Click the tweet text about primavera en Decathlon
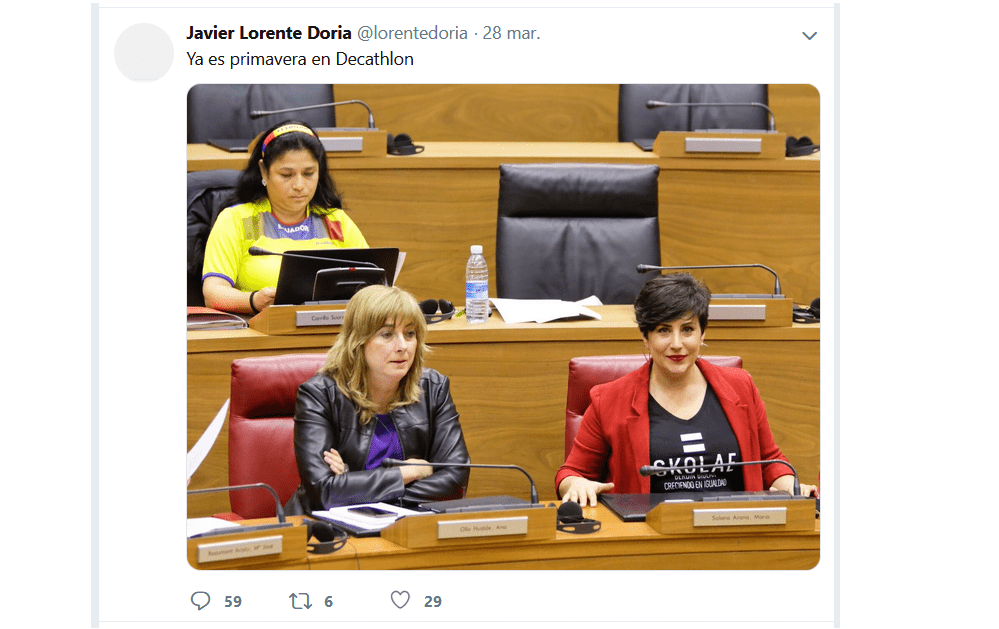 pos(299,59)
